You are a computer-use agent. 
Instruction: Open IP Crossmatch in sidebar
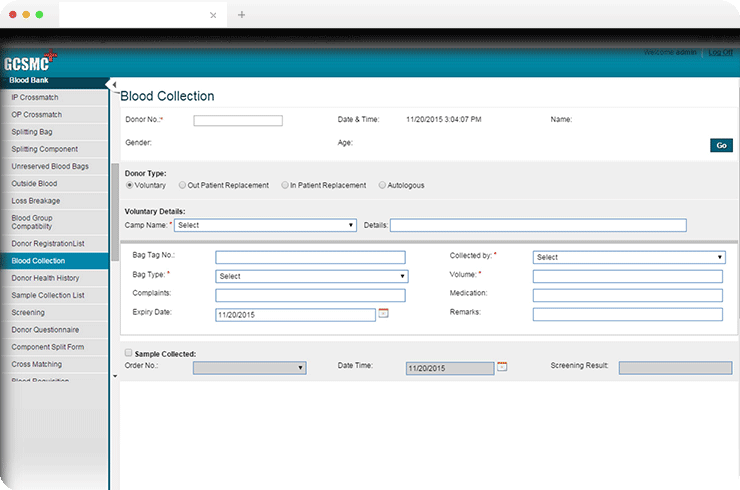coord(54,97)
